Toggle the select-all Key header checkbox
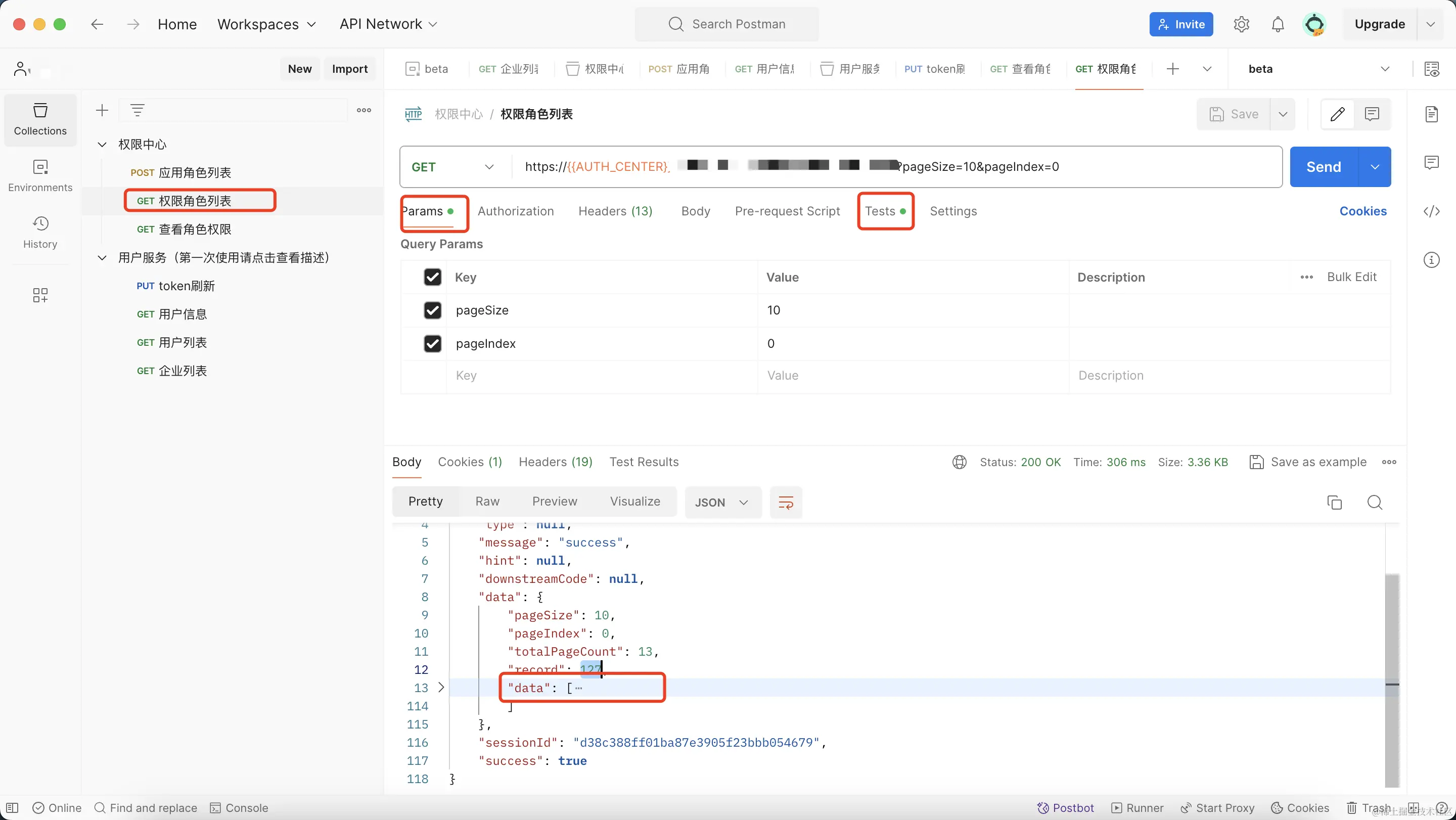Screen dimensions: 1456x820 click(432, 277)
